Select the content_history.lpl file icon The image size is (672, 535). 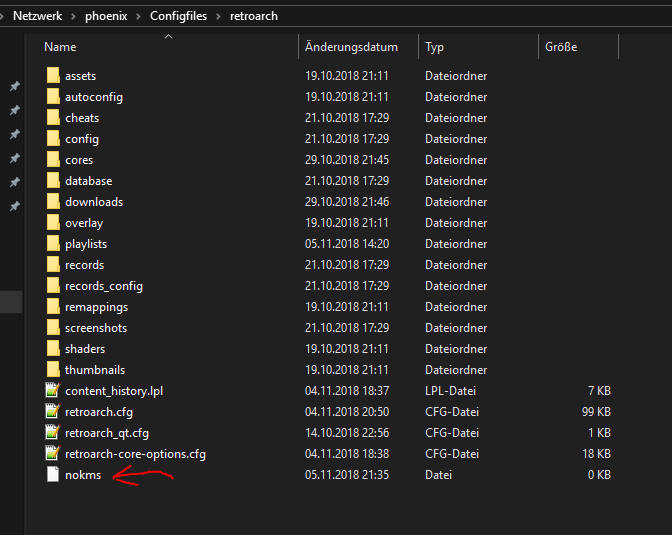[53, 391]
